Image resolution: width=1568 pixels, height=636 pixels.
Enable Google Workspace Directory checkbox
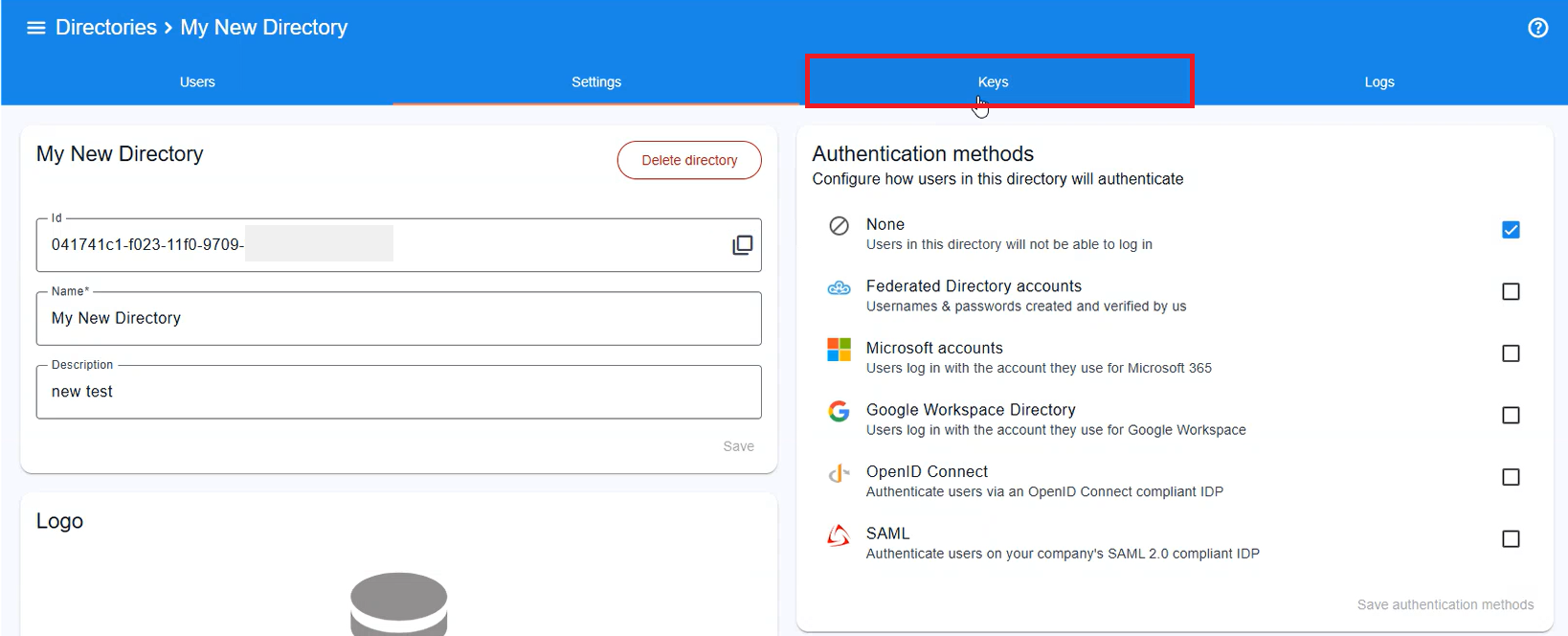(1511, 415)
